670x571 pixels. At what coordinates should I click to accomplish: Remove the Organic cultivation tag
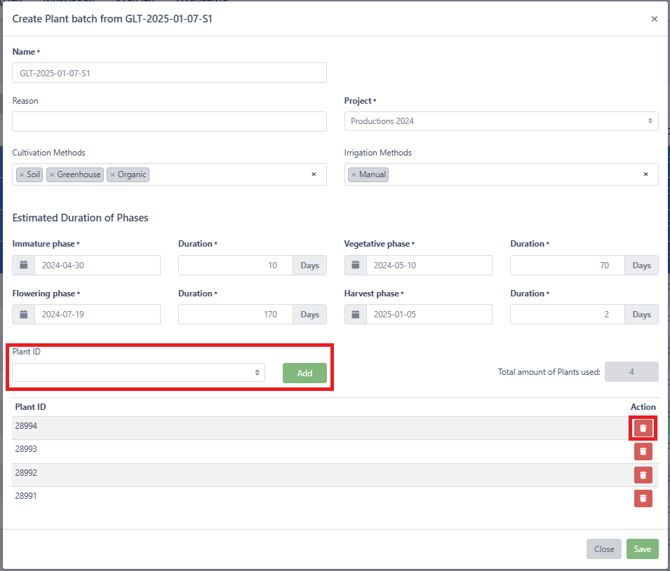[x=112, y=175]
